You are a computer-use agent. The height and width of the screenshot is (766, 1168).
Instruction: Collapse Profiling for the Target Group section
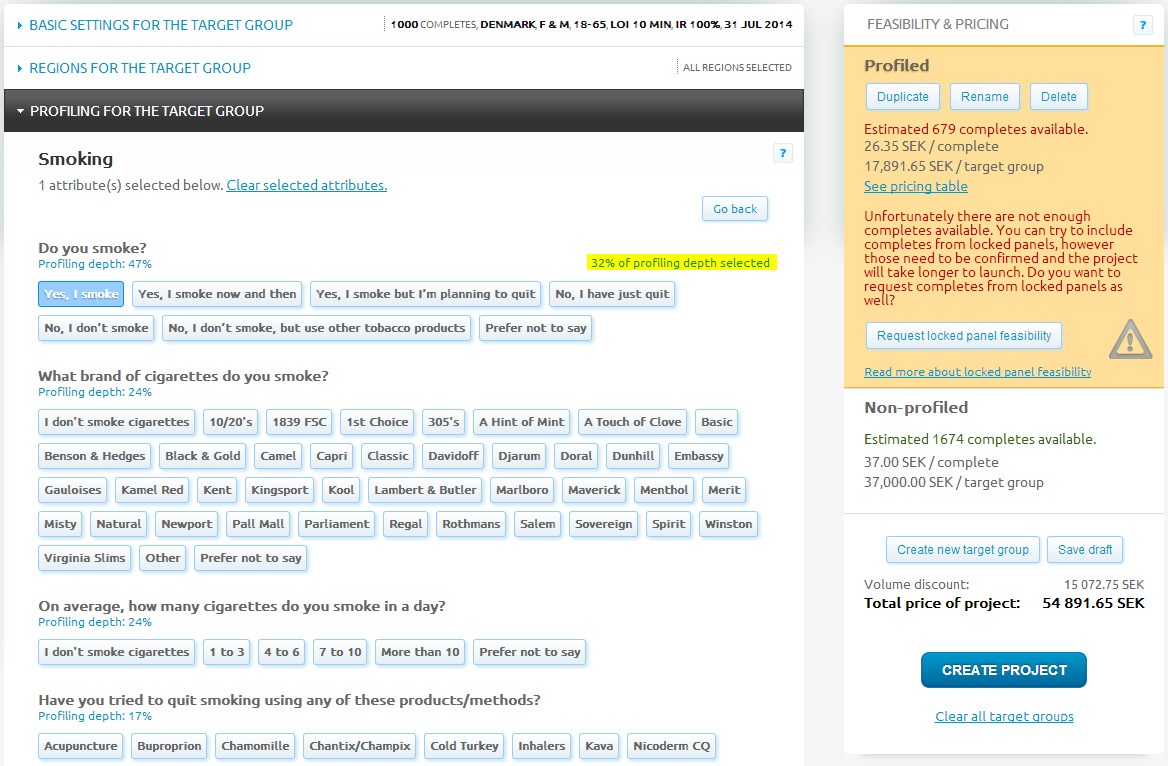[146, 111]
